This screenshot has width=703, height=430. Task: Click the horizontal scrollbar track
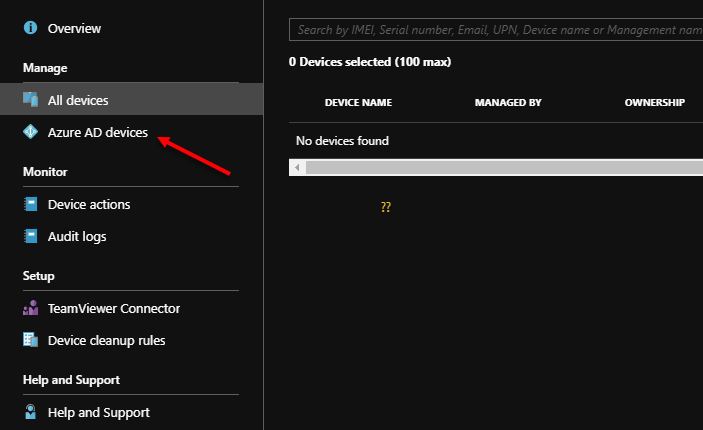tap(504, 168)
